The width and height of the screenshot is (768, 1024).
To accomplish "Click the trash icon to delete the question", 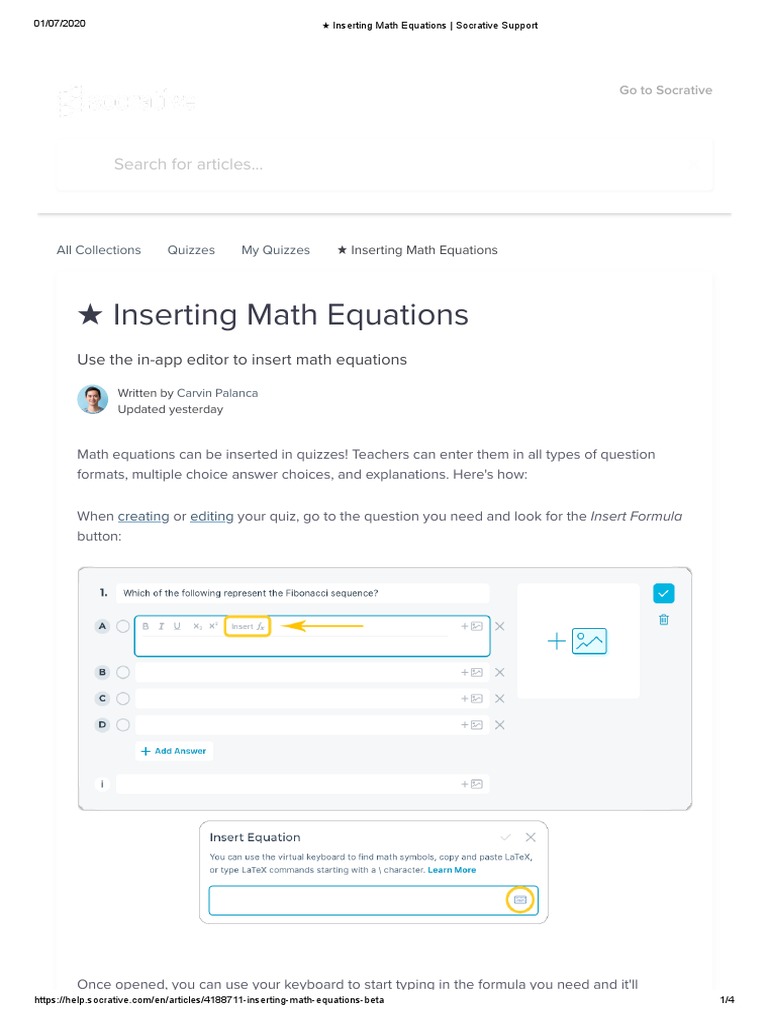I will click(664, 620).
